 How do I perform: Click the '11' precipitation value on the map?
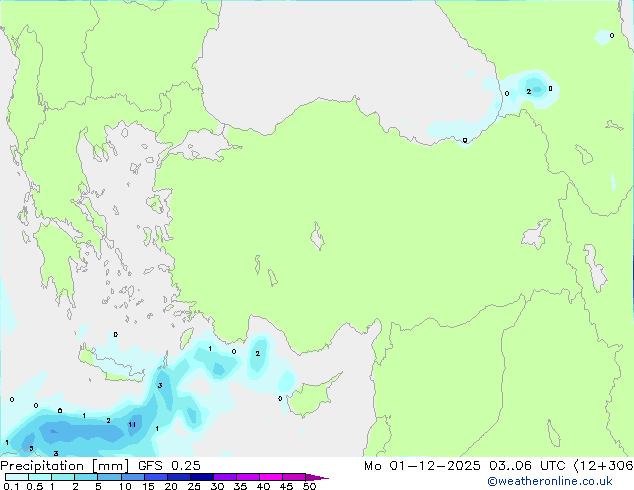[132, 425]
